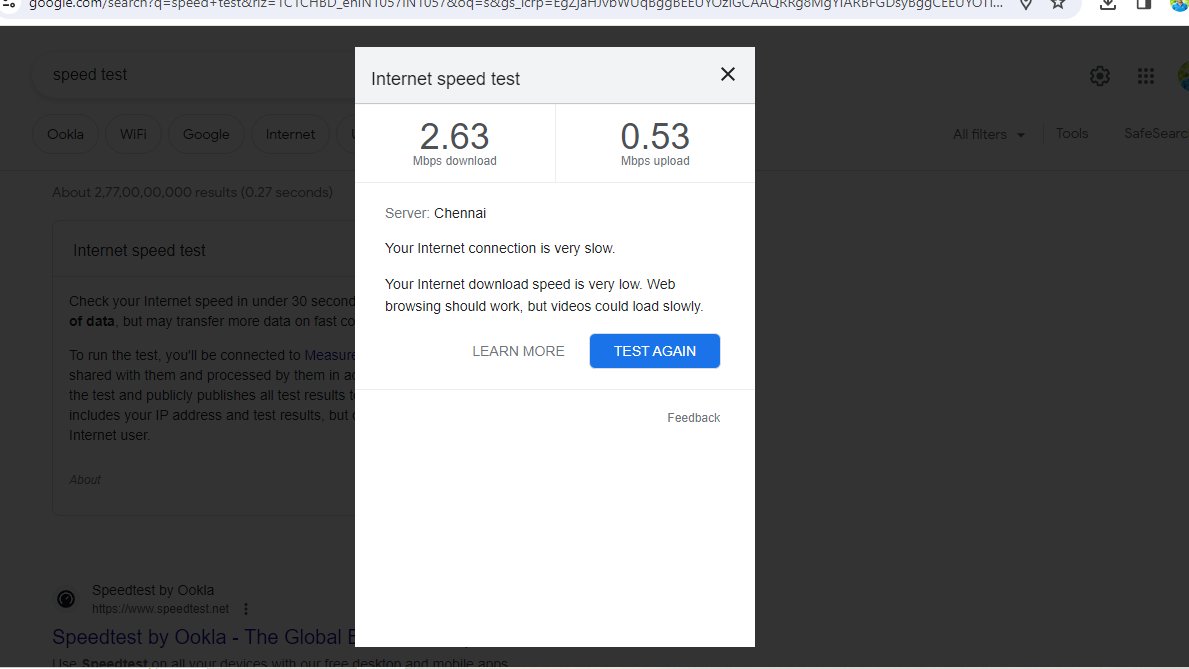This screenshot has height=669, width=1189.
Task: Click the Measurement Lab link in card
Action: [x=329, y=355]
